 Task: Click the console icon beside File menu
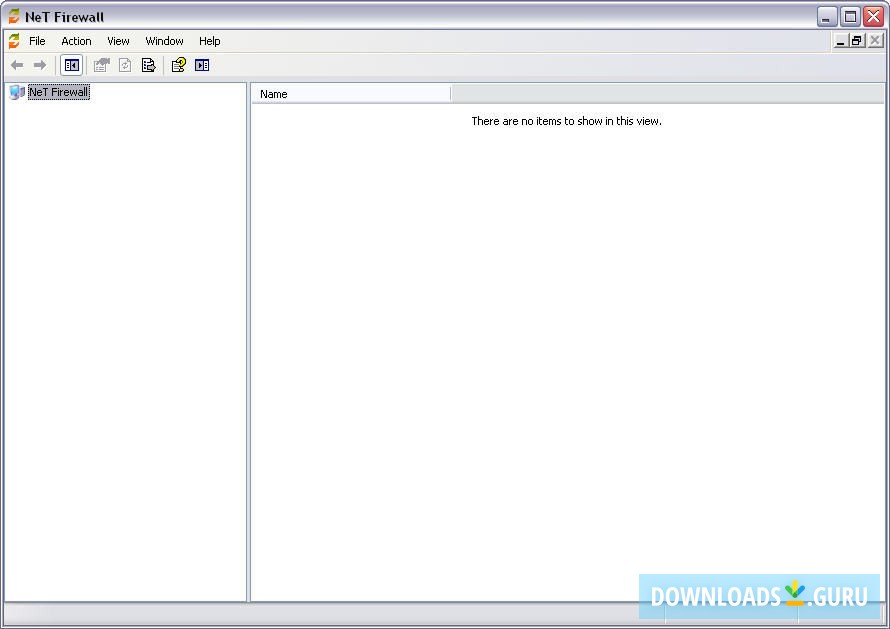tap(14, 41)
